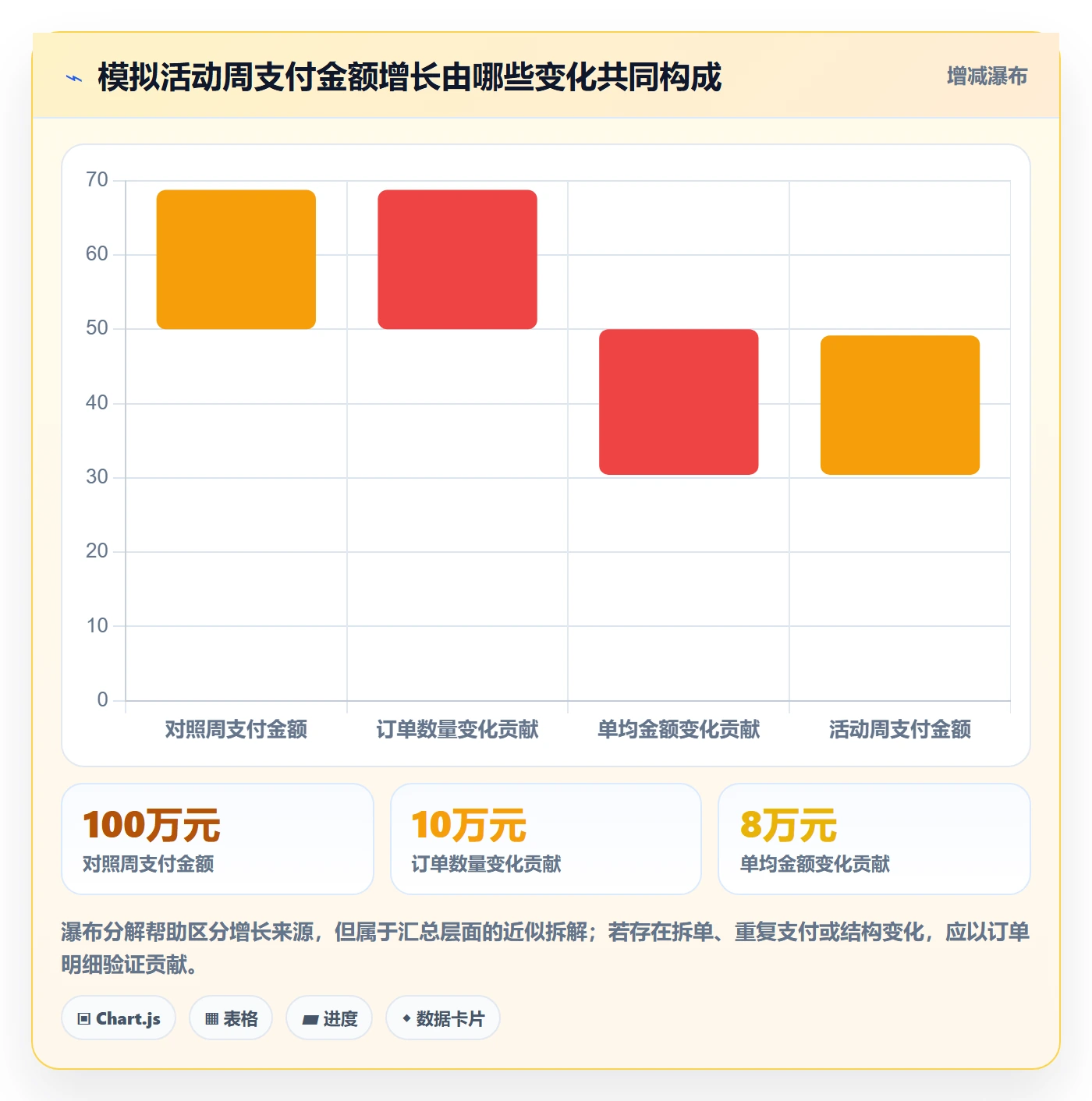Click the 表格 tag chip
The height and width of the screenshot is (1101, 1092).
point(231,1018)
